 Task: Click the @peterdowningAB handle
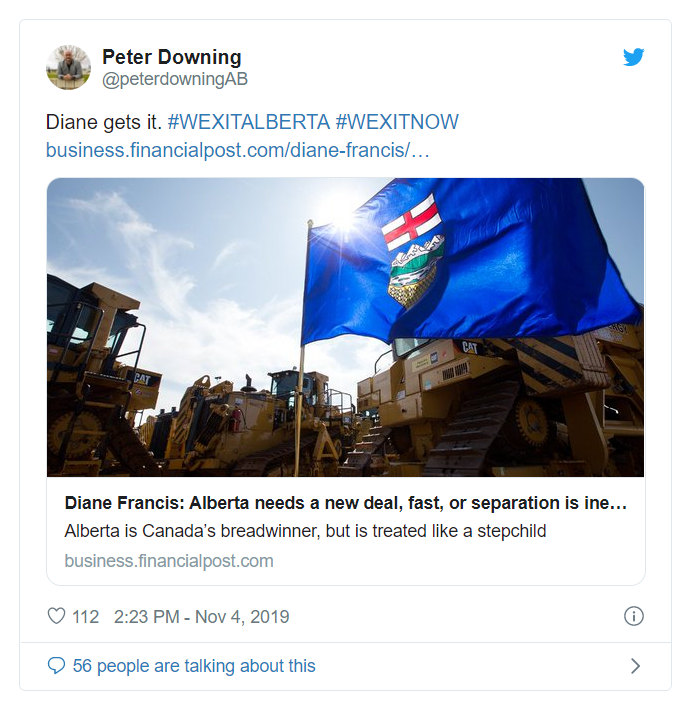[x=175, y=79]
